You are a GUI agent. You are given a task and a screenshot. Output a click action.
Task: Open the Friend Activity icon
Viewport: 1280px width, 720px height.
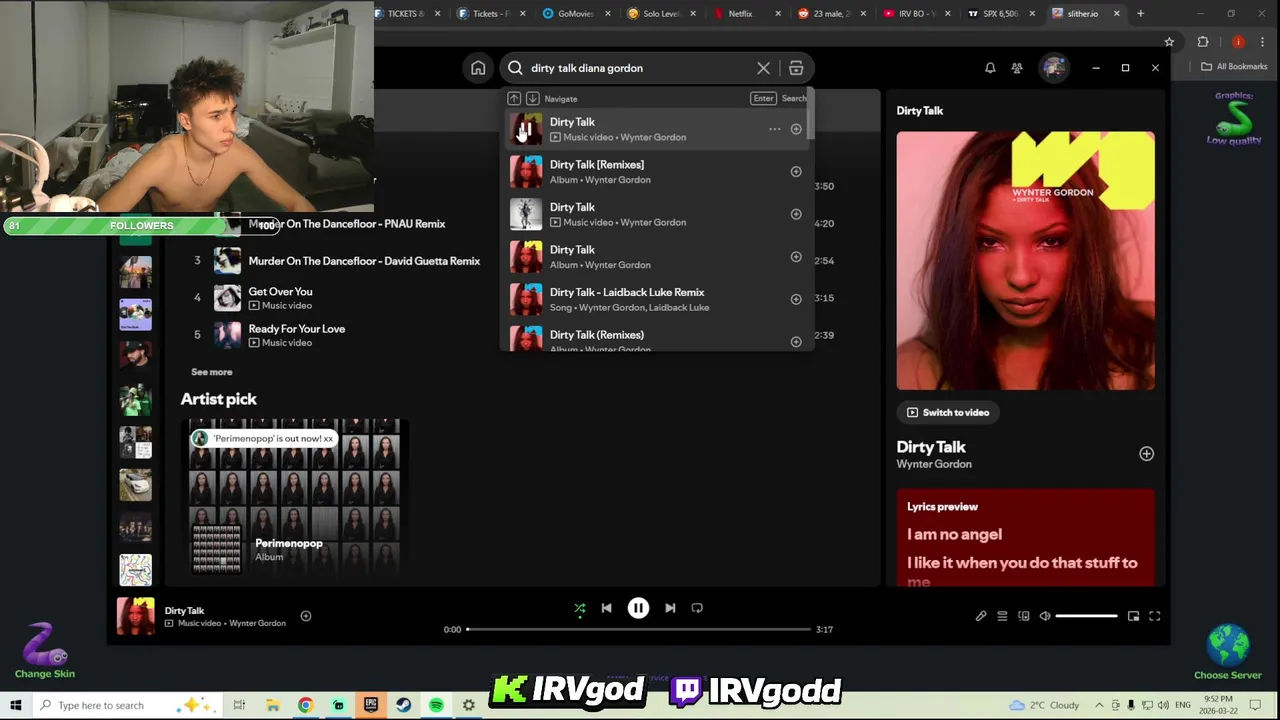point(1017,68)
